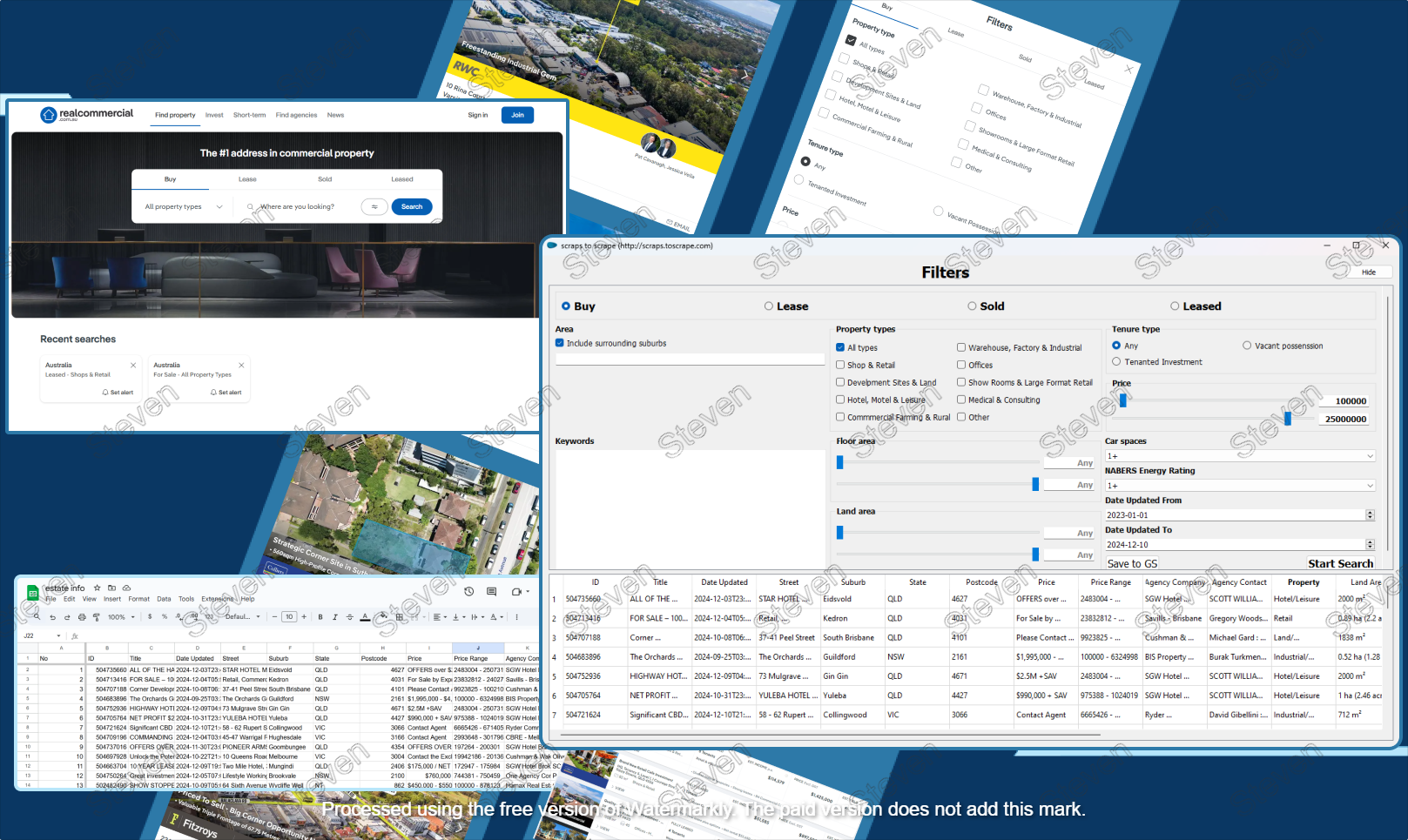1408x840 pixels.
Task: Switch to Lease tab on realcommercial search
Action: click(247, 179)
